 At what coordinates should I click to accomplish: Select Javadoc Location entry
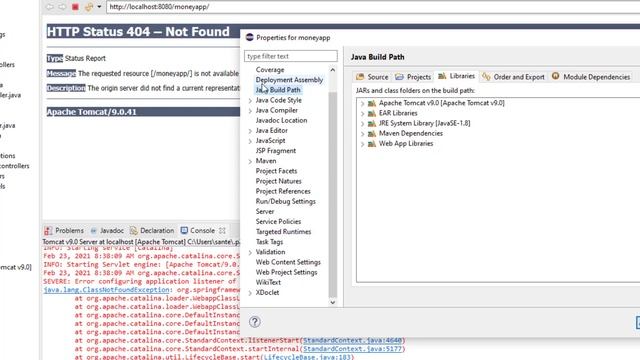(281, 120)
